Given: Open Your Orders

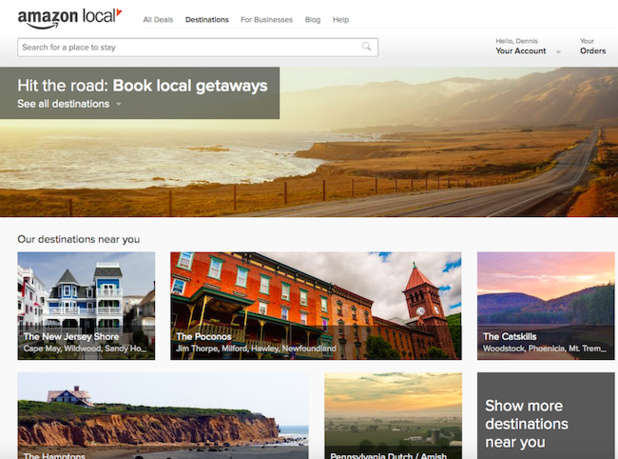Looking at the screenshot, I should coord(592,50).
